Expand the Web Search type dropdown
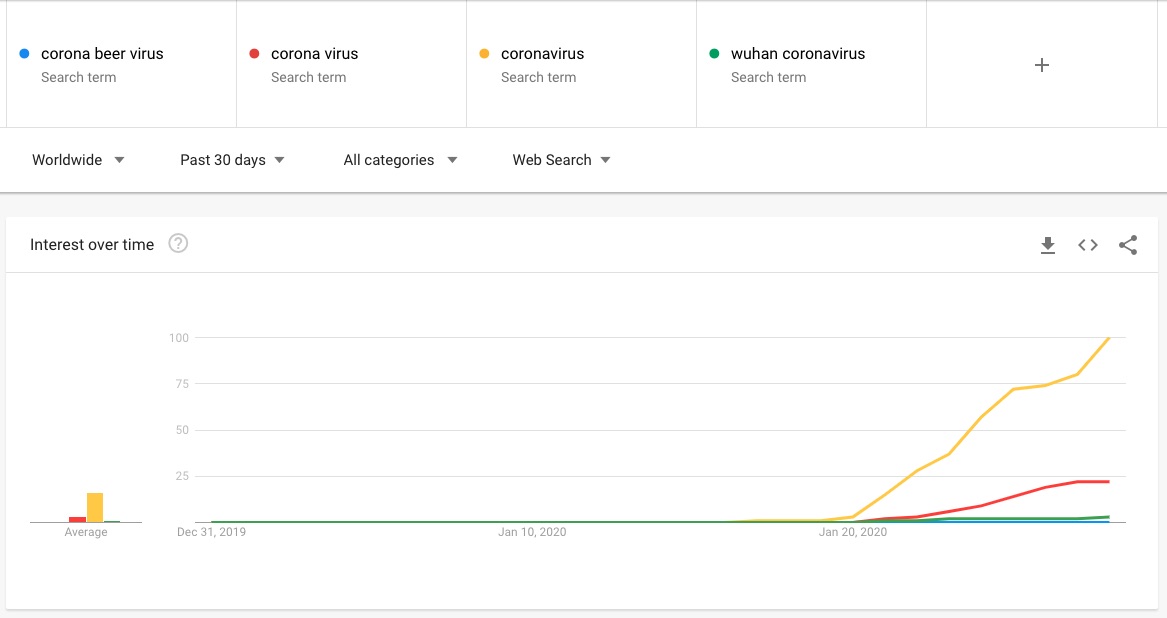 tap(561, 160)
